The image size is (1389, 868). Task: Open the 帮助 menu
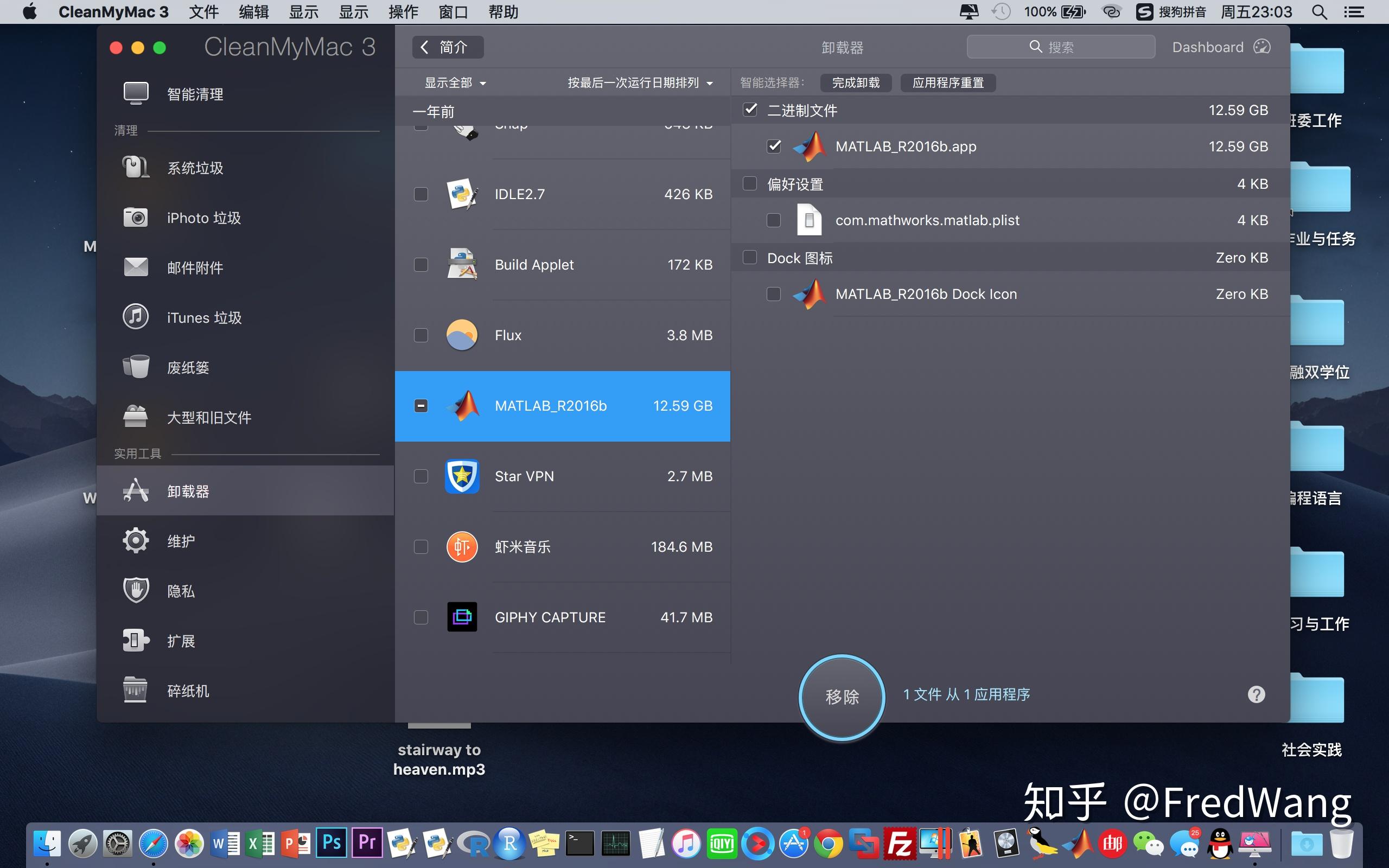tap(504, 12)
